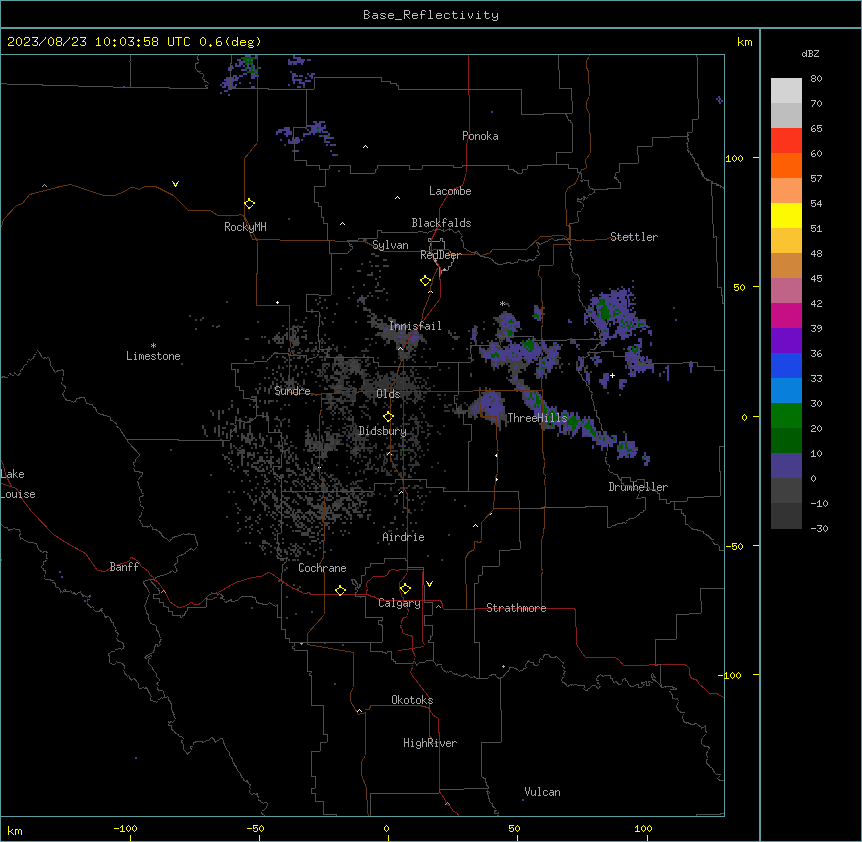Select the yellow diamond between Olds and Didsbury
Screen dimensions: 862x842
(x=389, y=417)
